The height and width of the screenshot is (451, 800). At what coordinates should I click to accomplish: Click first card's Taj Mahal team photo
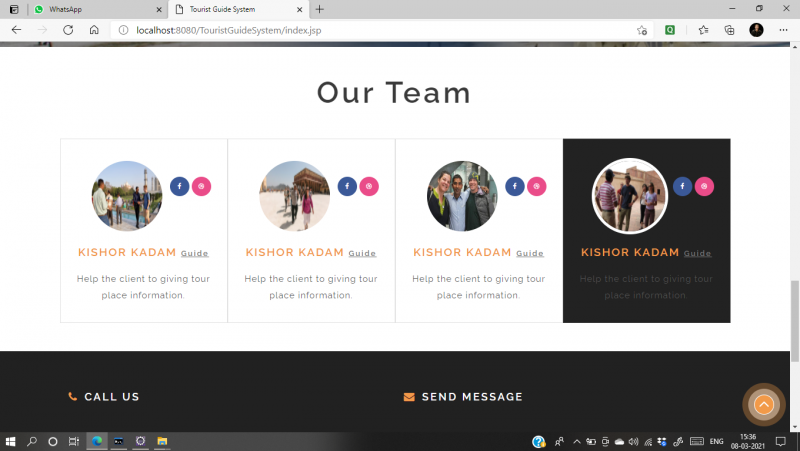pyautogui.click(x=127, y=196)
